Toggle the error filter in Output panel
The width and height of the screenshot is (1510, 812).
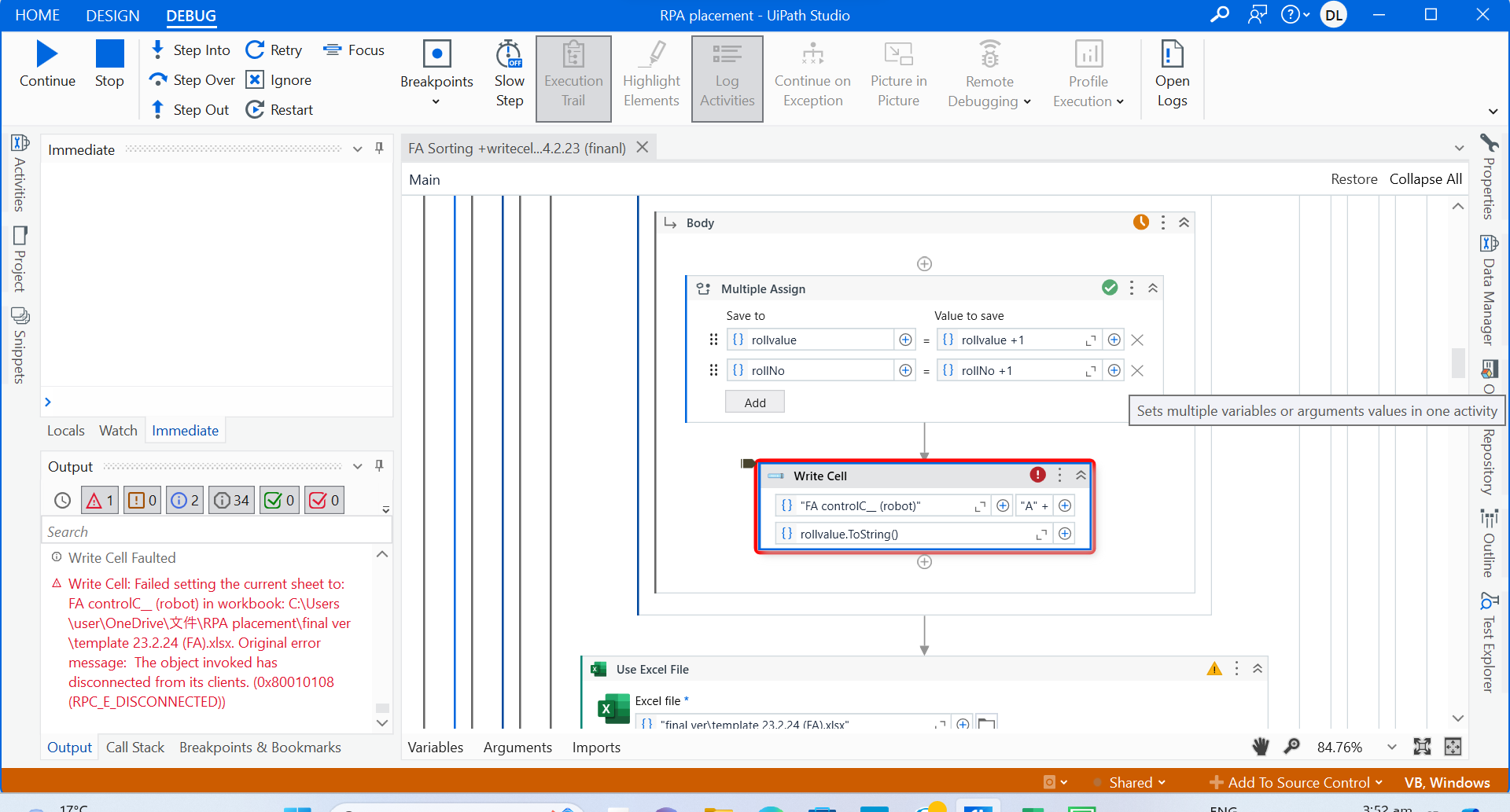99,499
